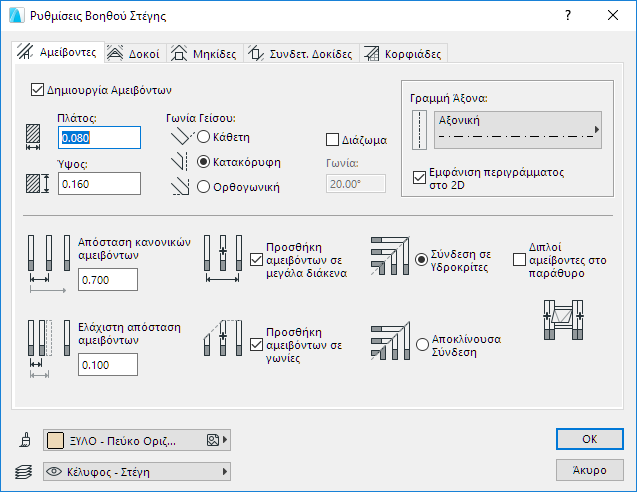Click the regular rafter spacing icon
Image resolution: width=637 pixels, height=492 pixels.
coord(48,264)
